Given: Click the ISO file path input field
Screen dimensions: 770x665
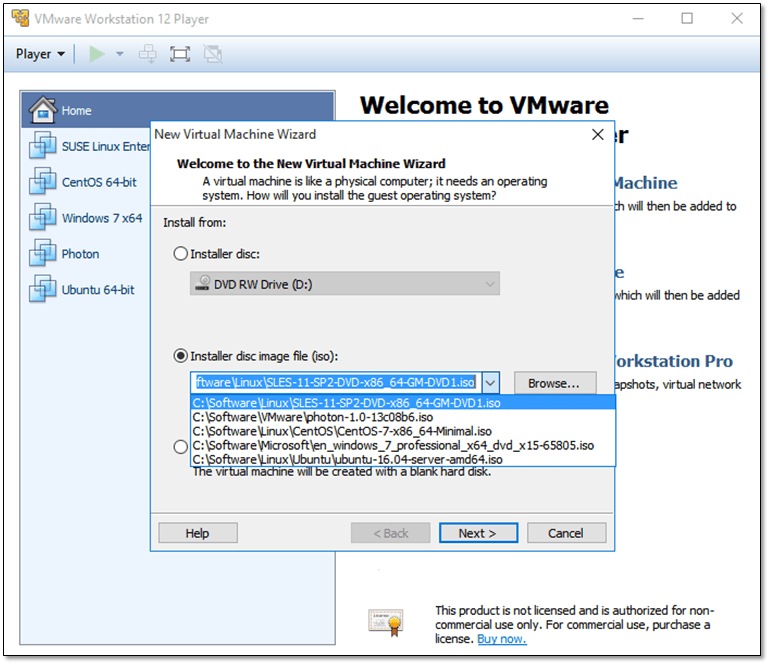Looking at the screenshot, I should pos(336,383).
